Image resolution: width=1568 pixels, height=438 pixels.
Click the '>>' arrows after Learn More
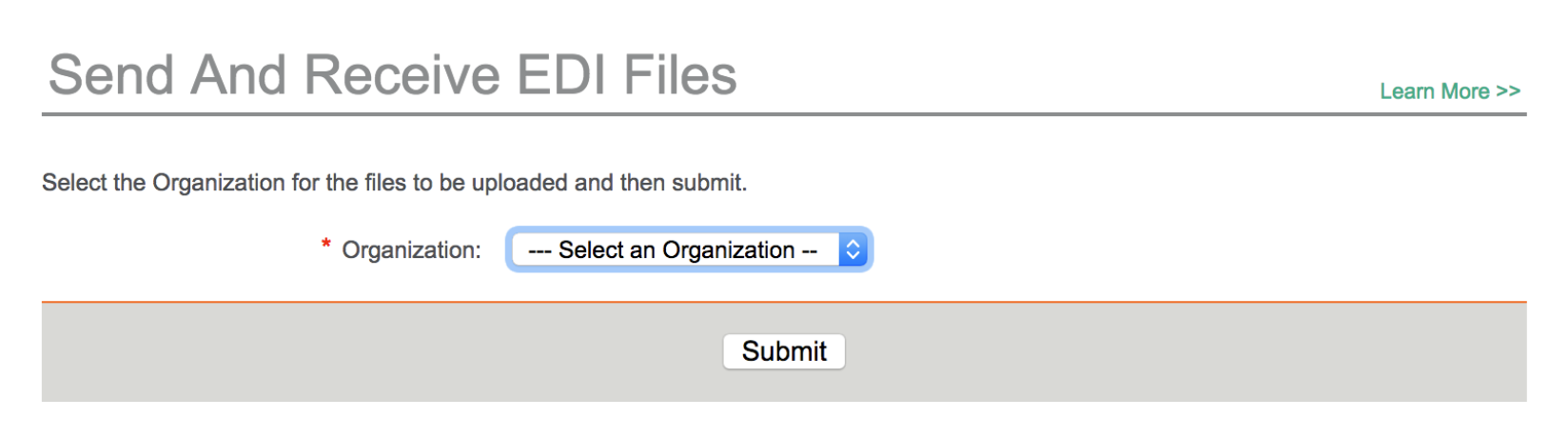click(1508, 91)
